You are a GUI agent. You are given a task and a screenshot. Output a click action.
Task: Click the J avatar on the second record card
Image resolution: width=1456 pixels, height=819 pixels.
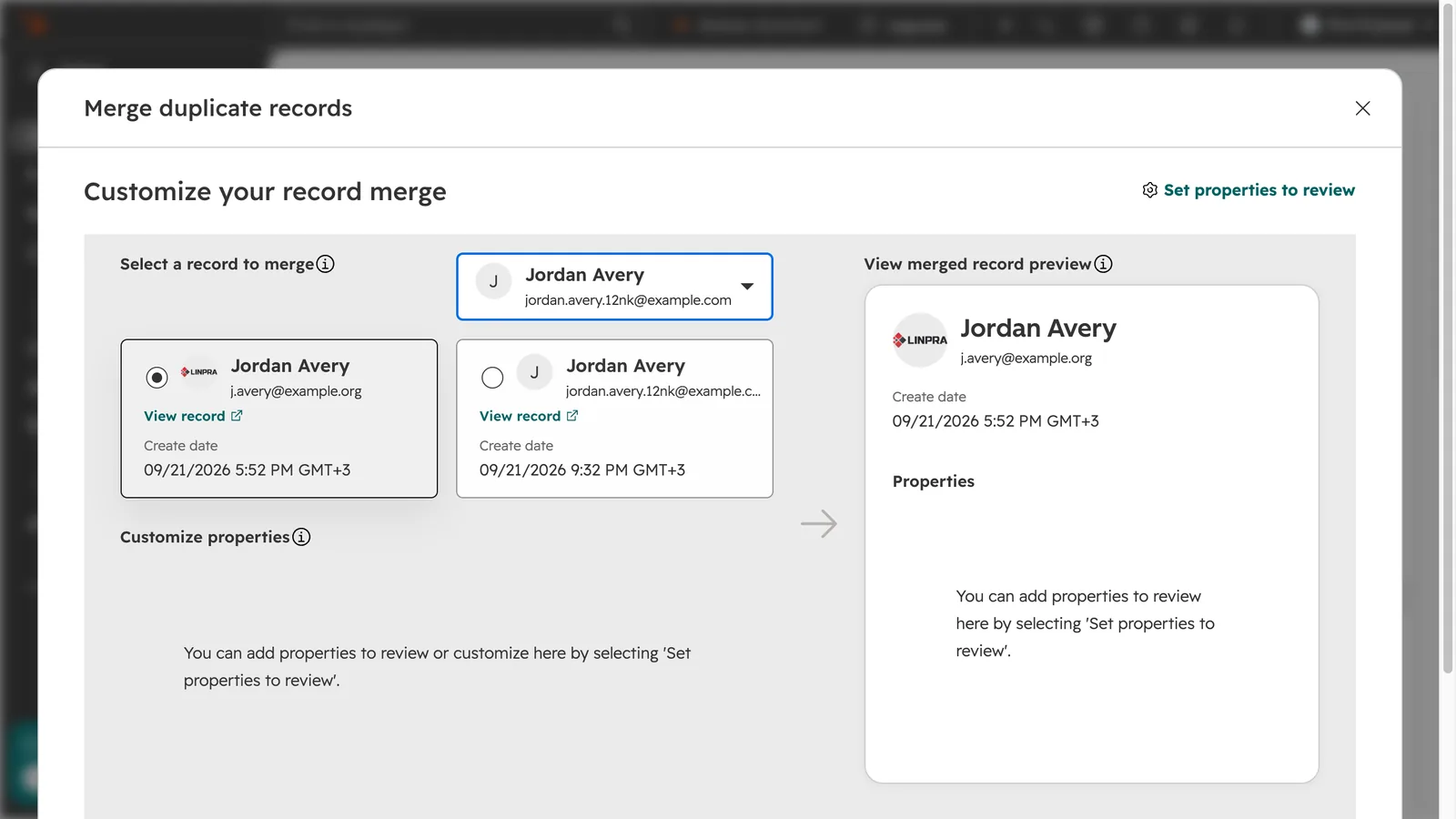coord(534,372)
